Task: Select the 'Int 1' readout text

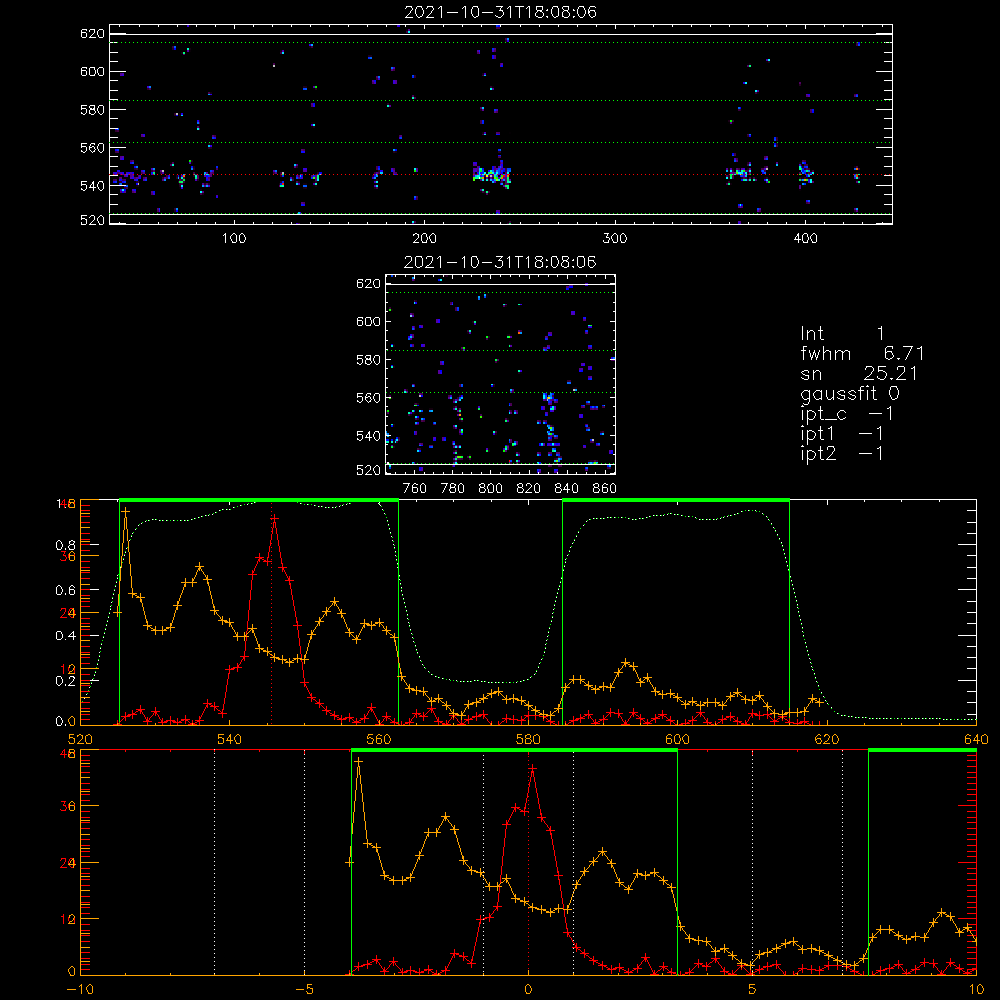Action: coord(842,334)
